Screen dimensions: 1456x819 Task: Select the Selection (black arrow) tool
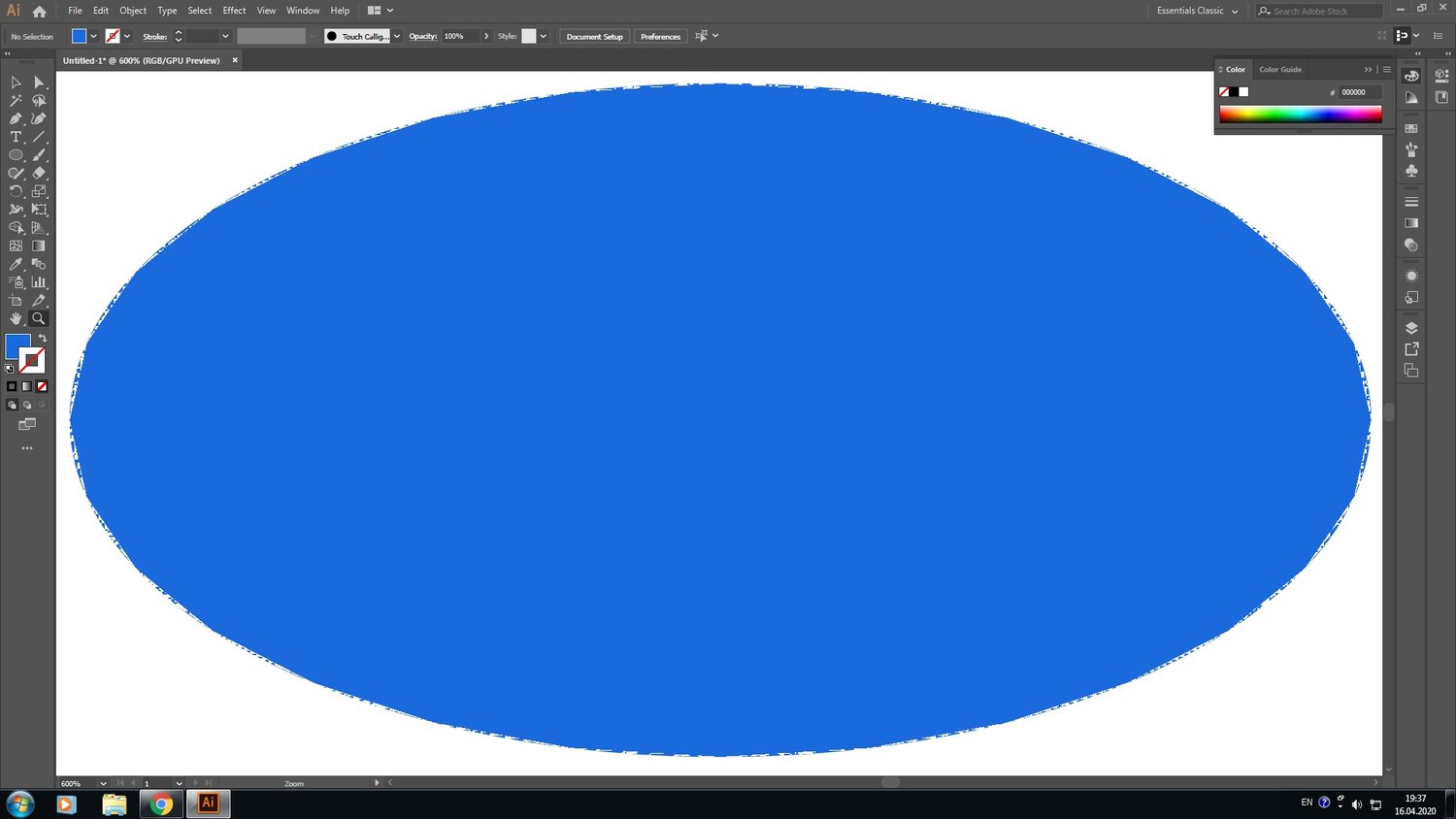coord(16,82)
